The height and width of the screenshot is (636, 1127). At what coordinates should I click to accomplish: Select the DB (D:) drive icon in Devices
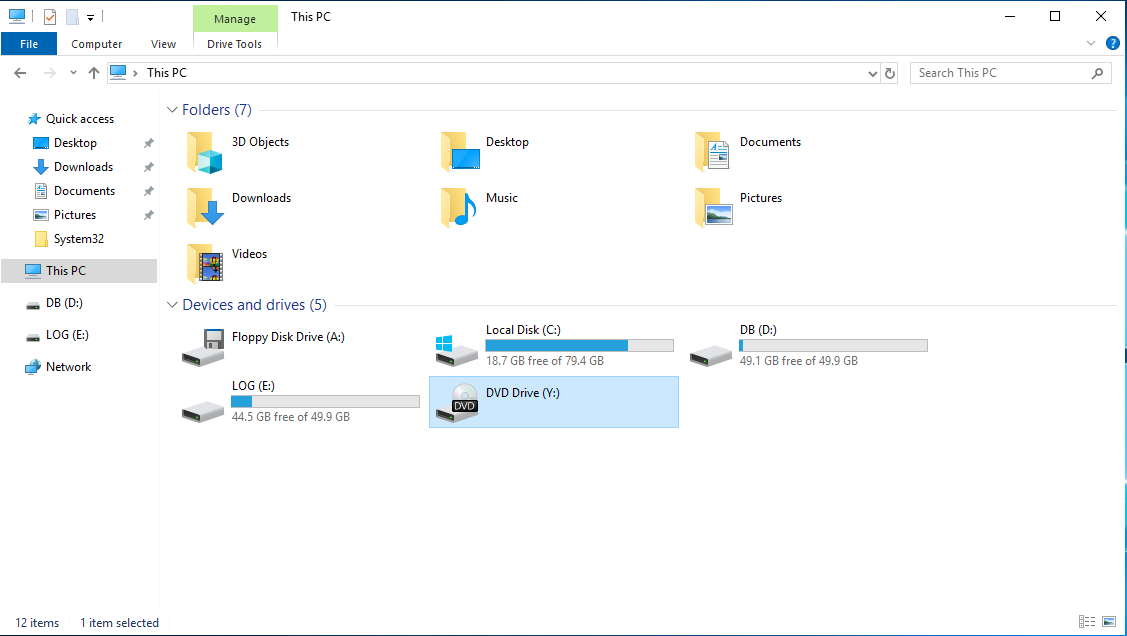click(x=711, y=355)
